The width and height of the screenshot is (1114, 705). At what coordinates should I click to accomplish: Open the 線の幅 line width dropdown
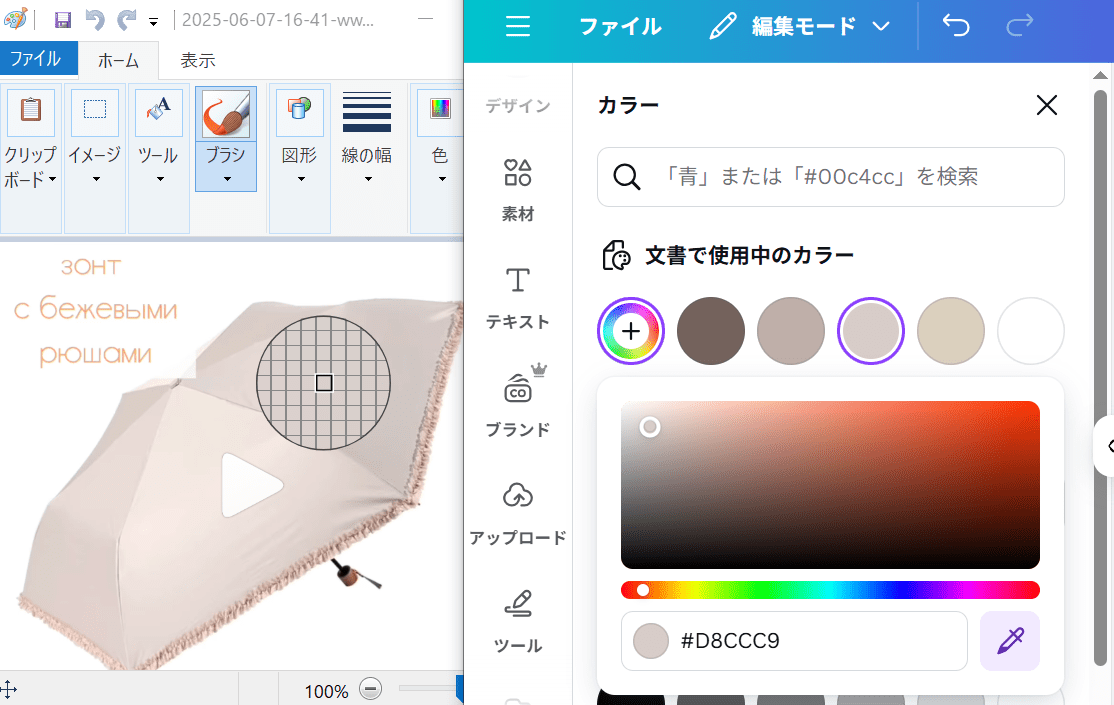(367, 179)
